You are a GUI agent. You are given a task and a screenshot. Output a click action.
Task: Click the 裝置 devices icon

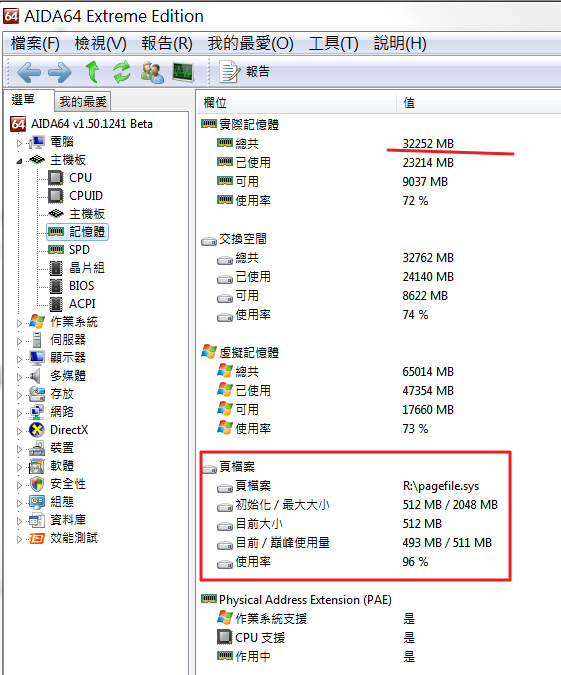[37, 448]
